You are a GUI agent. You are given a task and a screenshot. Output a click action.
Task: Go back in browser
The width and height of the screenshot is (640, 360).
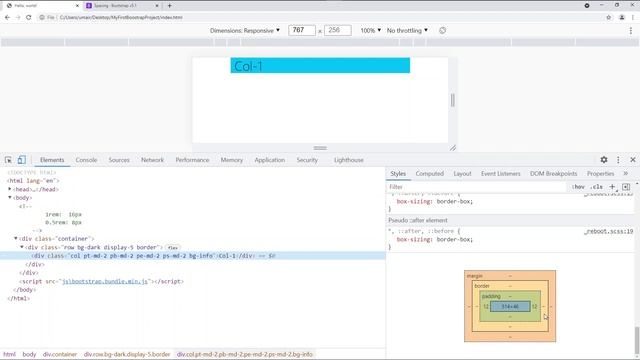pyautogui.click(x=7, y=18)
